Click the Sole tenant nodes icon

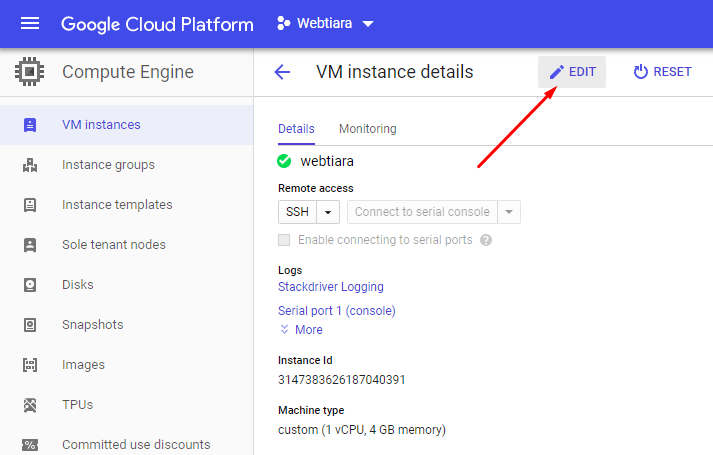click(x=30, y=245)
